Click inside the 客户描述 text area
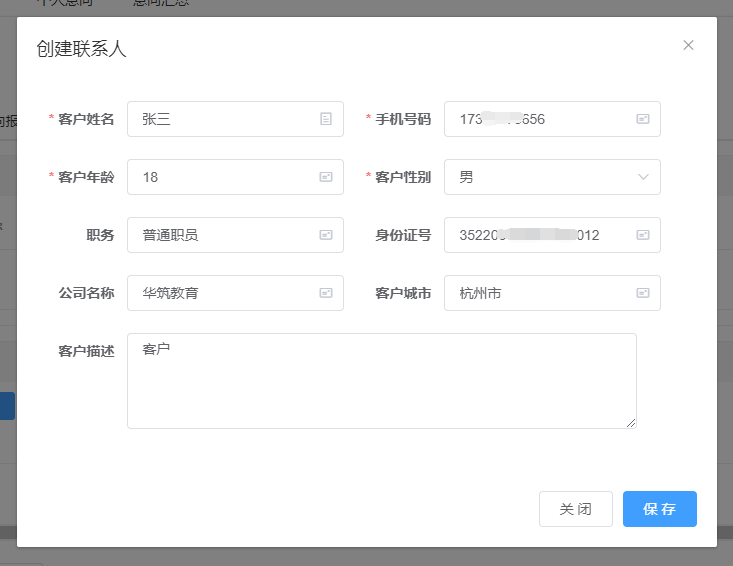 381,385
